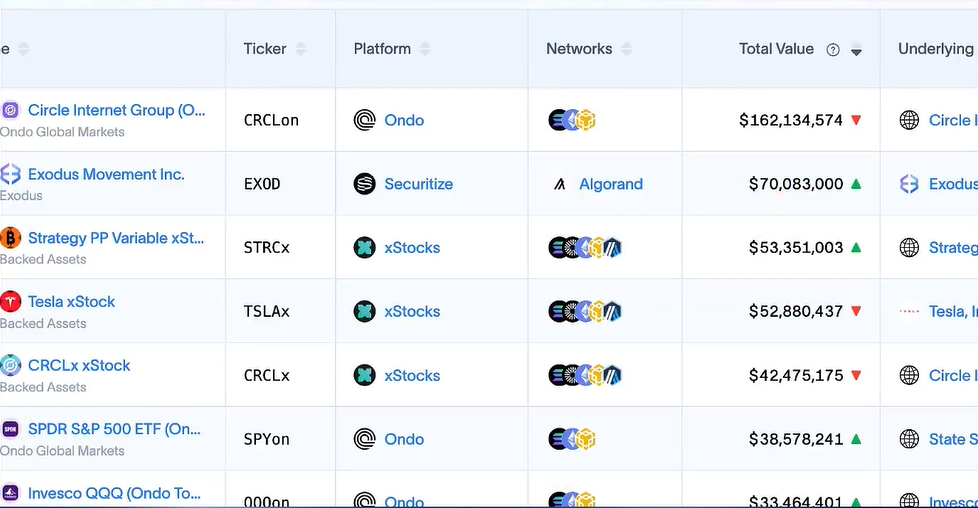Viewport: 978px width, 508px height.
Task: Open the Tesla underlying link in TSLAx row
Action: click(x=953, y=311)
